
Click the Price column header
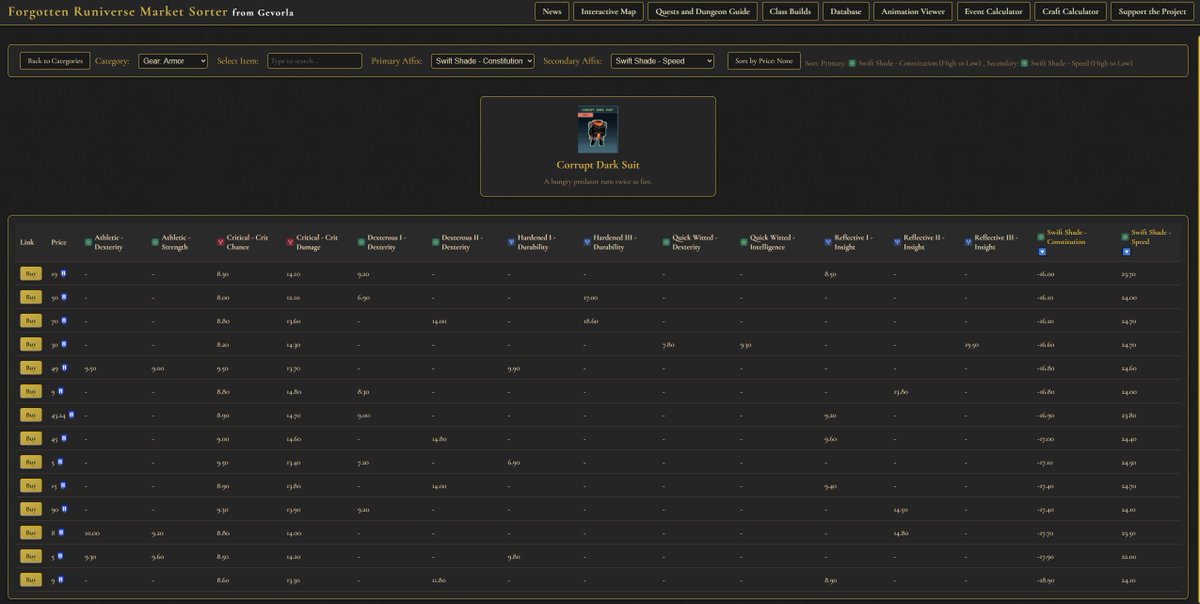[59, 242]
